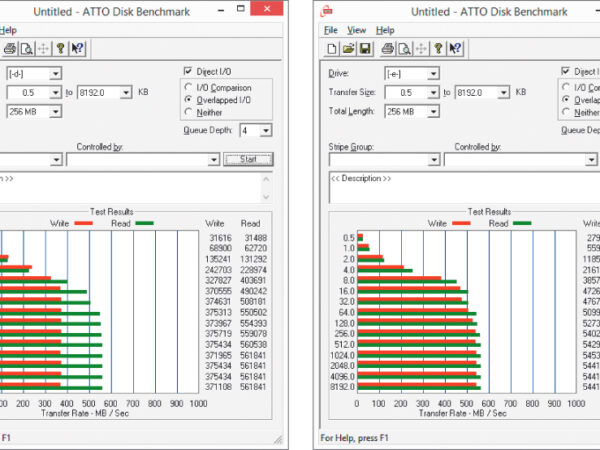Click the Print icon in left ATTO window

[x=10, y=48]
